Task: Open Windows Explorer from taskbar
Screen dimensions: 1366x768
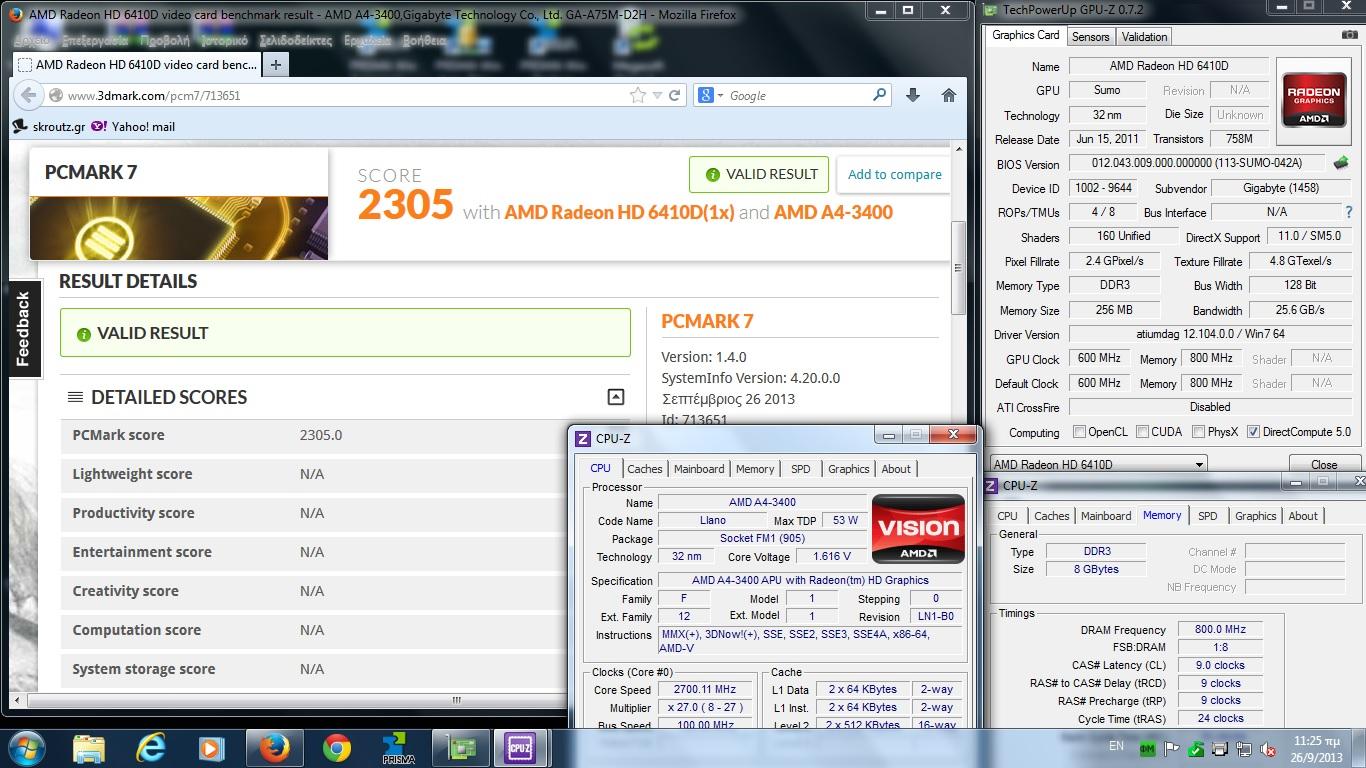Action: coord(89,748)
